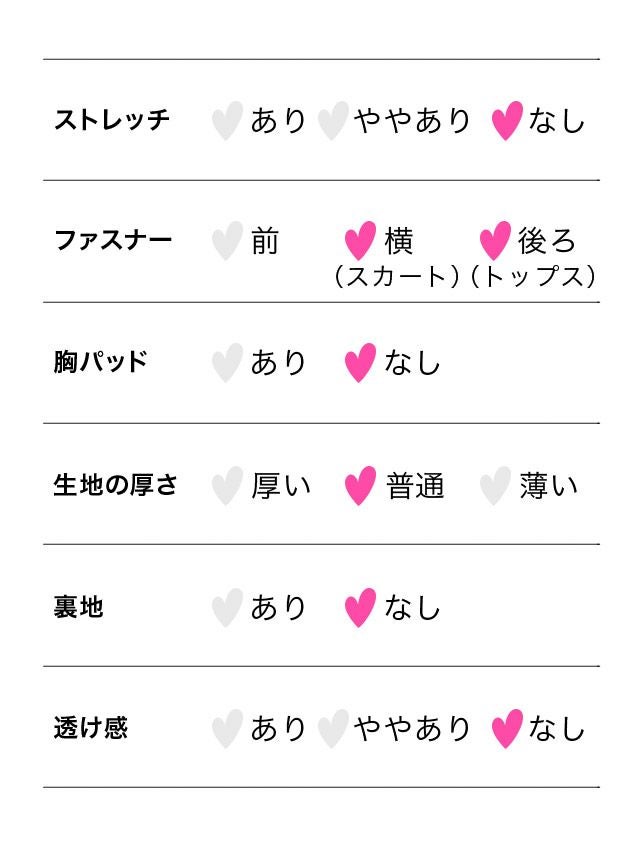Click the ファスナー row label
This screenshot has width=640, height=854.
[x=113, y=241]
